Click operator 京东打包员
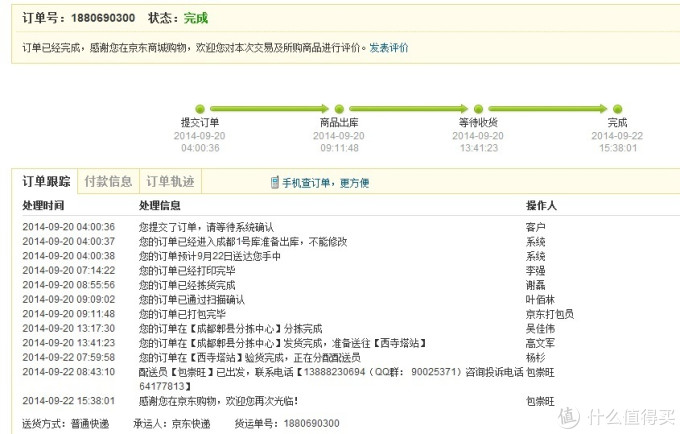 coord(550,314)
